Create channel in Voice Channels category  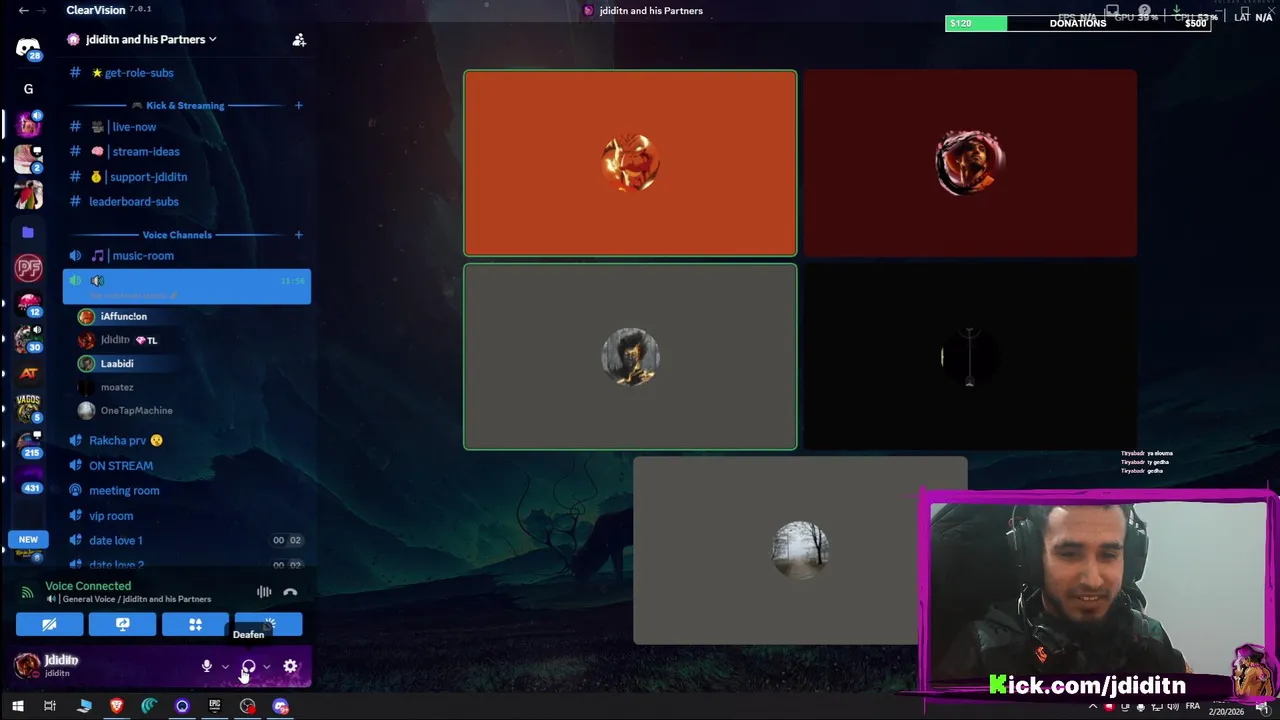[x=298, y=235]
